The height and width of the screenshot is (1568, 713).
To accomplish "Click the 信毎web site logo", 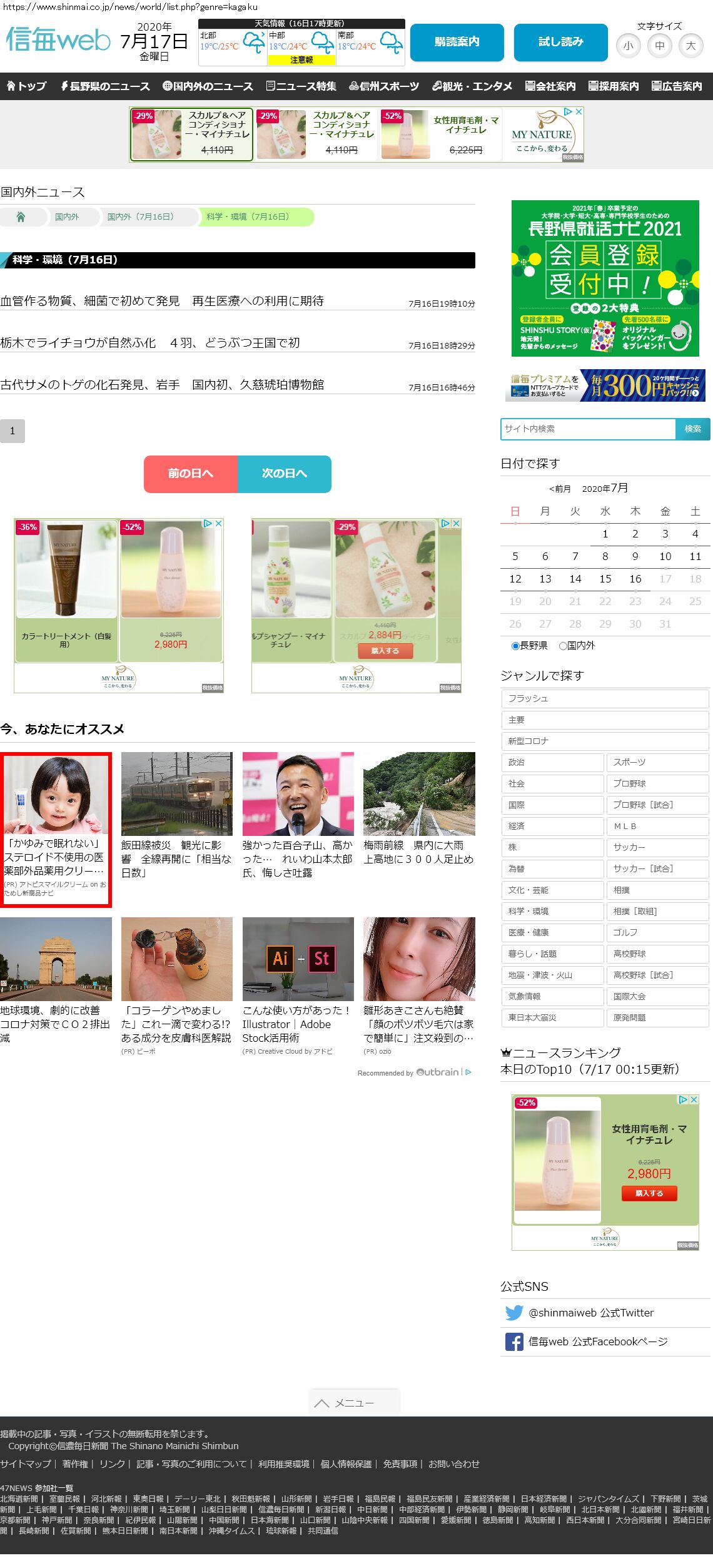I will click(x=58, y=40).
